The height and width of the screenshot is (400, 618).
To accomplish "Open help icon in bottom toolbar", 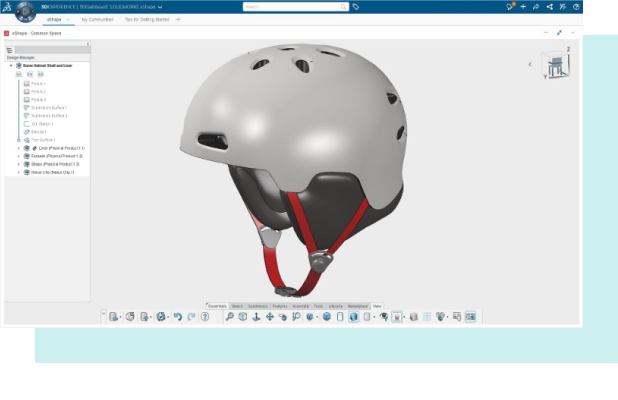I will [205, 316].
